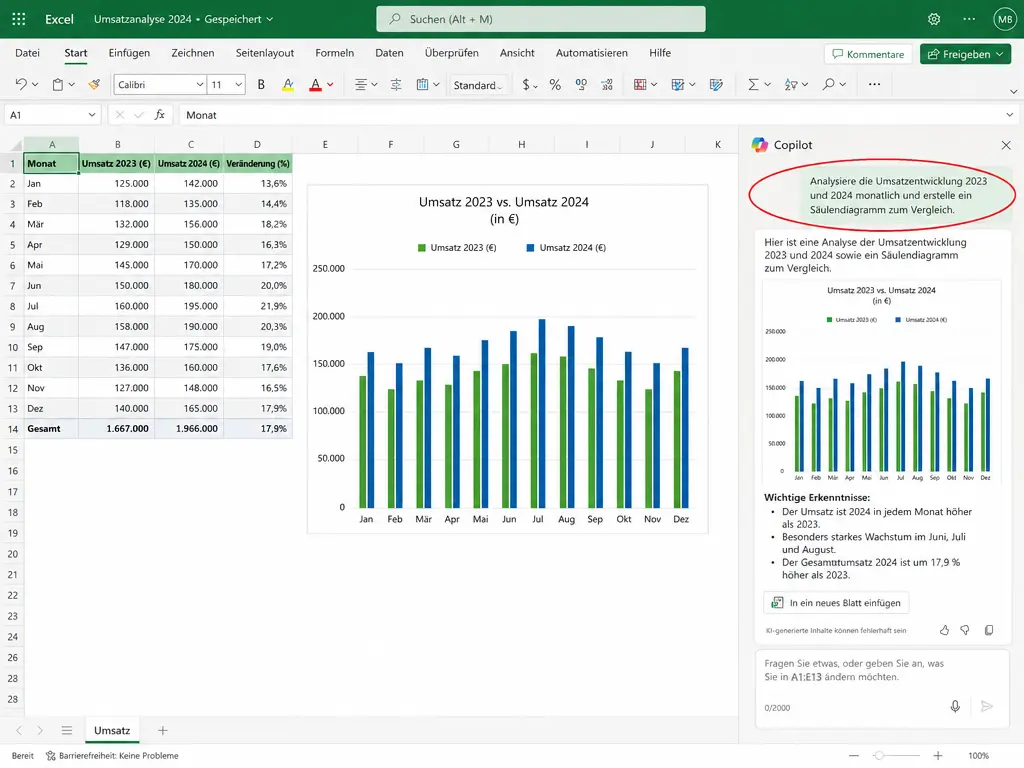The height and width of the screenshot is (768, 1024).
Task: Click the zoom slider handle
Action: [x=879, y=756]
